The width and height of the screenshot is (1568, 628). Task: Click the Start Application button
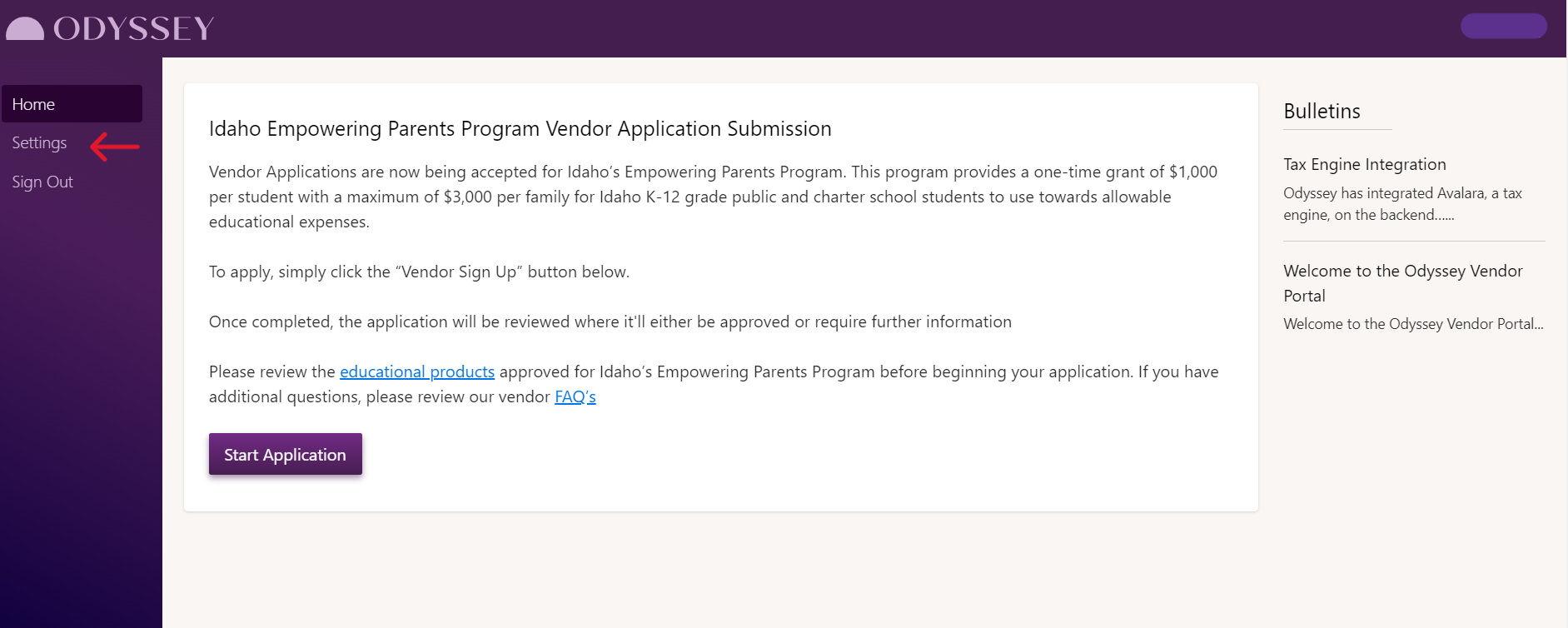coord(286,454)
